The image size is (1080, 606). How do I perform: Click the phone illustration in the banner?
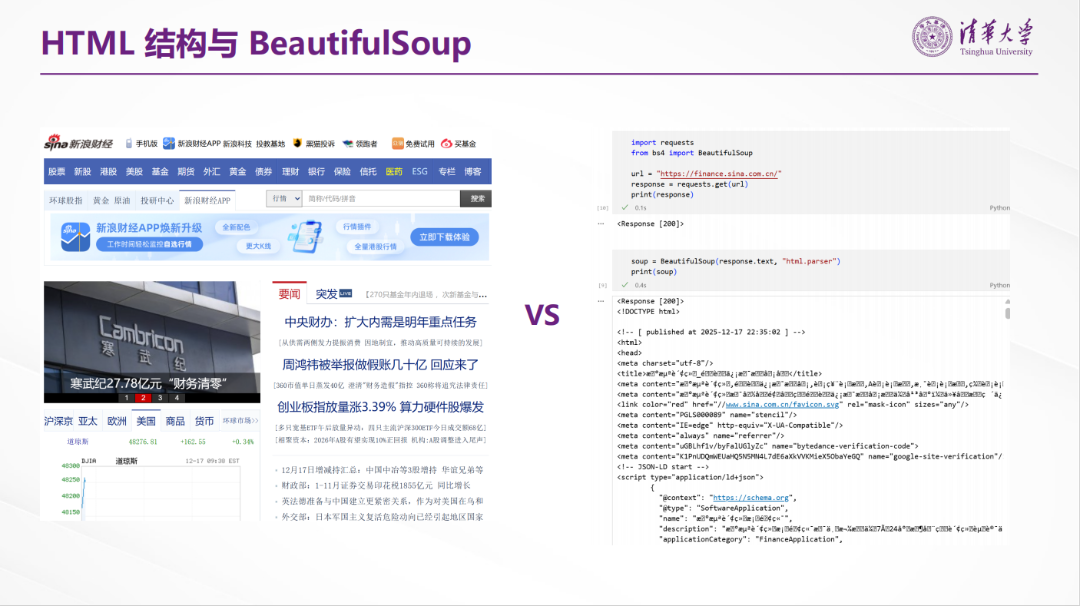point(306,236)
